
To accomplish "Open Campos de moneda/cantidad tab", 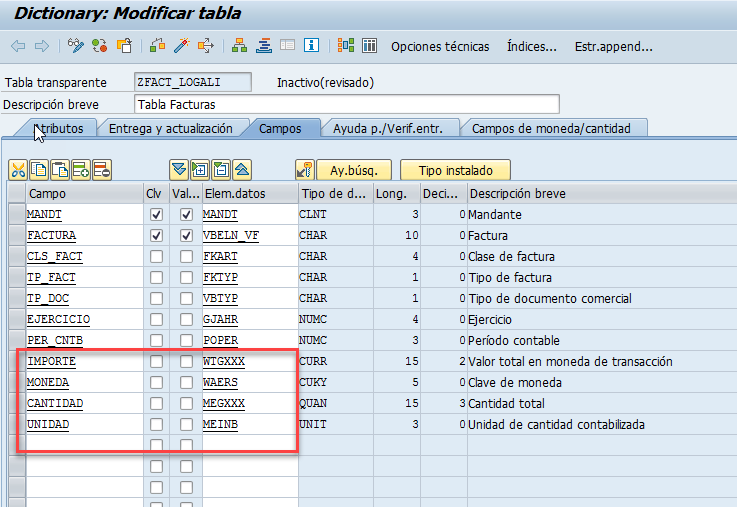I will 551,128.
